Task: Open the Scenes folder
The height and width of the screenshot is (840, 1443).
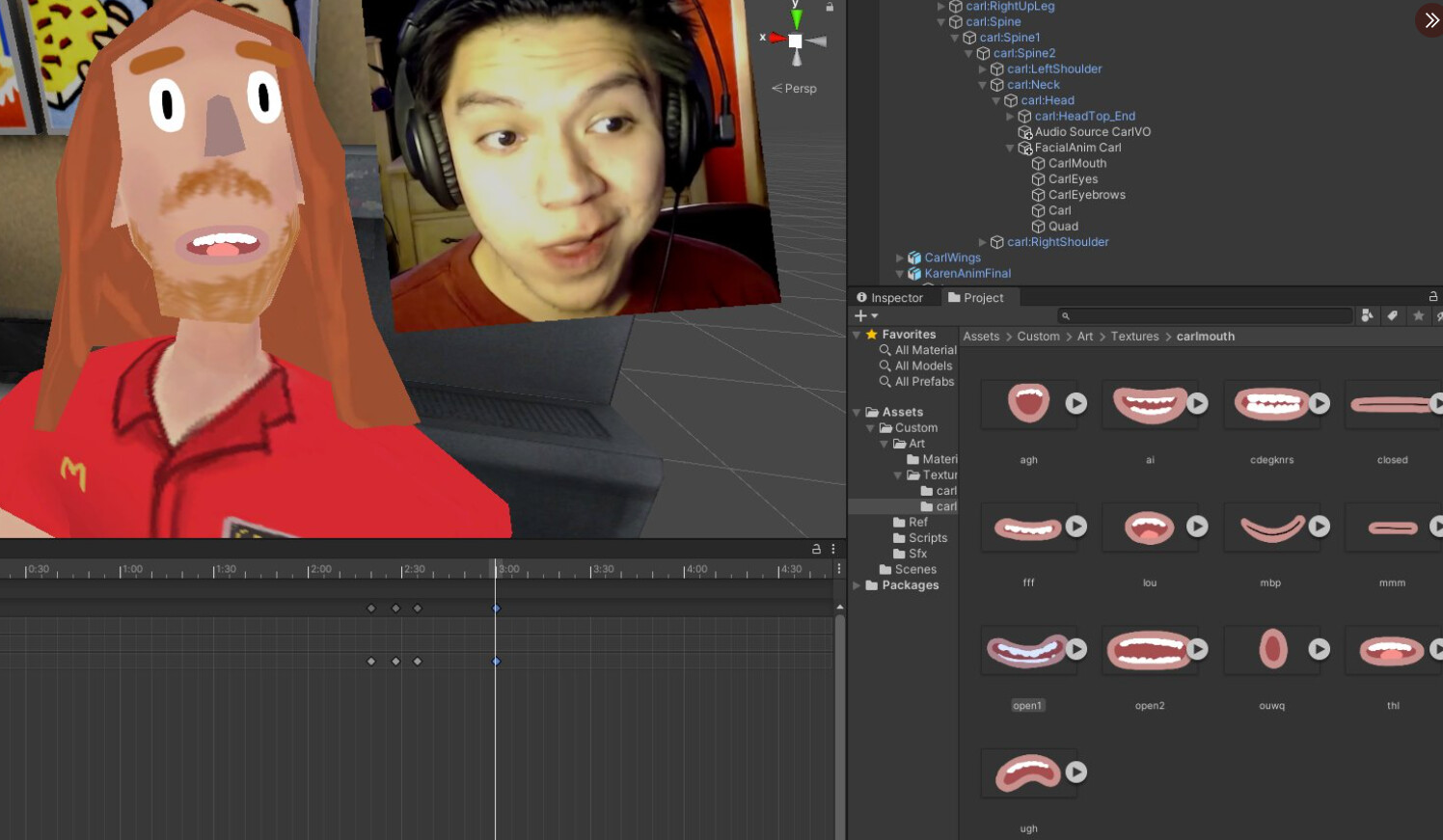Action: (x=915, y=569)
